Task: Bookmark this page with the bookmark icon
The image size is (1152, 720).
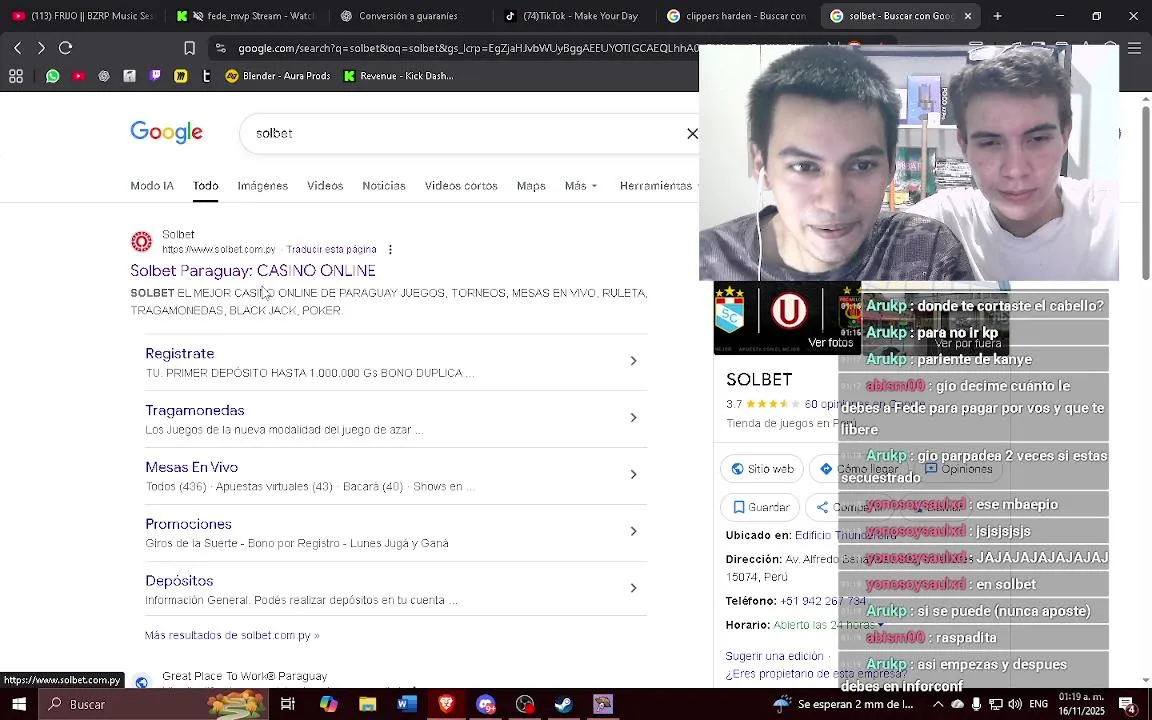Action: click(x=190, y=48)
